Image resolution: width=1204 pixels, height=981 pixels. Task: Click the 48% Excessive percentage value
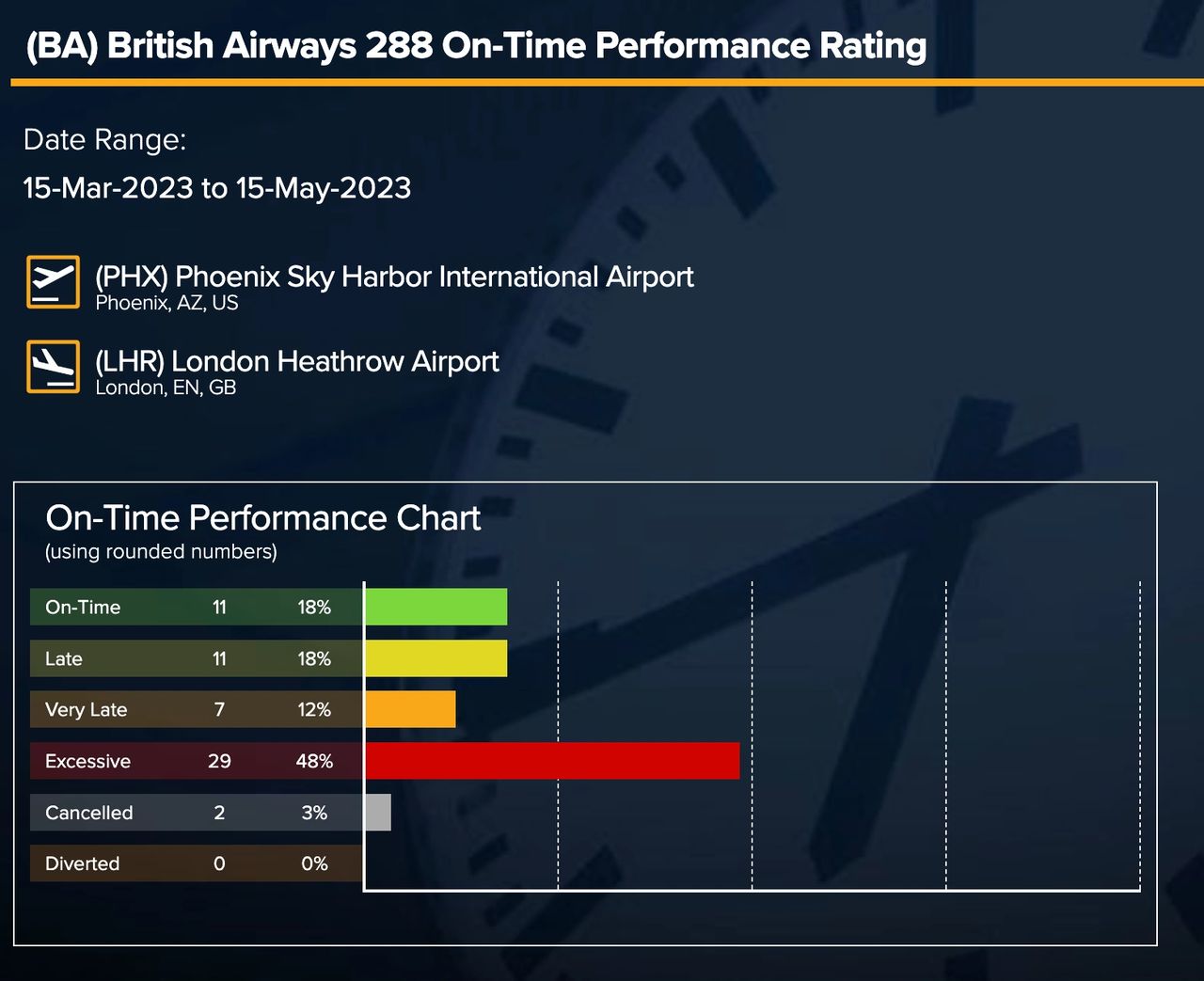[314, 761]
